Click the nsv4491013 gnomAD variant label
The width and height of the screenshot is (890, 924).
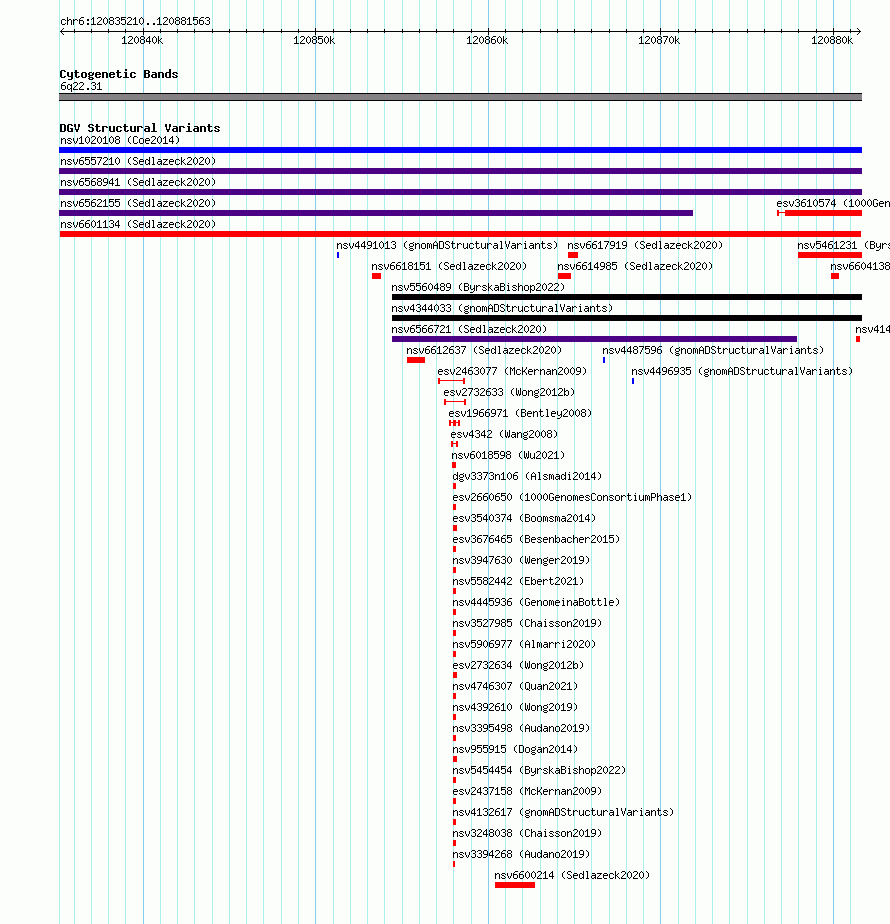click(x=447, y=245)
